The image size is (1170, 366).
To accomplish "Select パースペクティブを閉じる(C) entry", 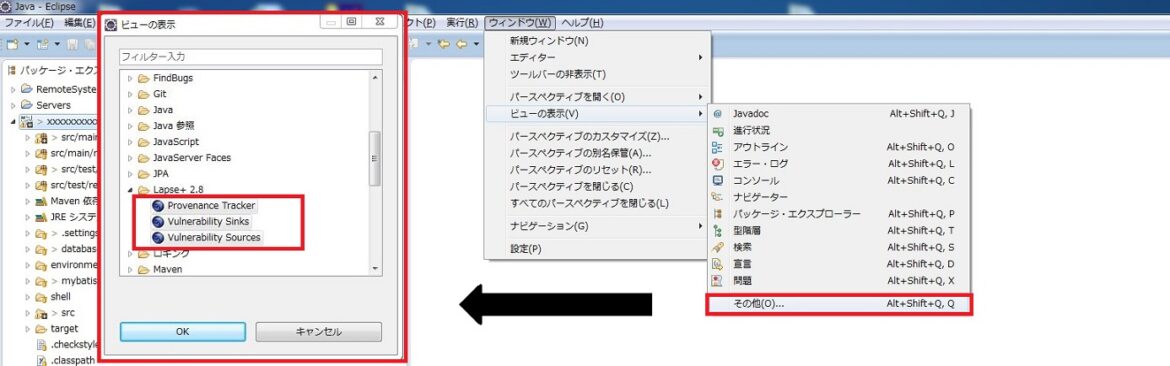I will pyautogui.click(x=598, y=186).
